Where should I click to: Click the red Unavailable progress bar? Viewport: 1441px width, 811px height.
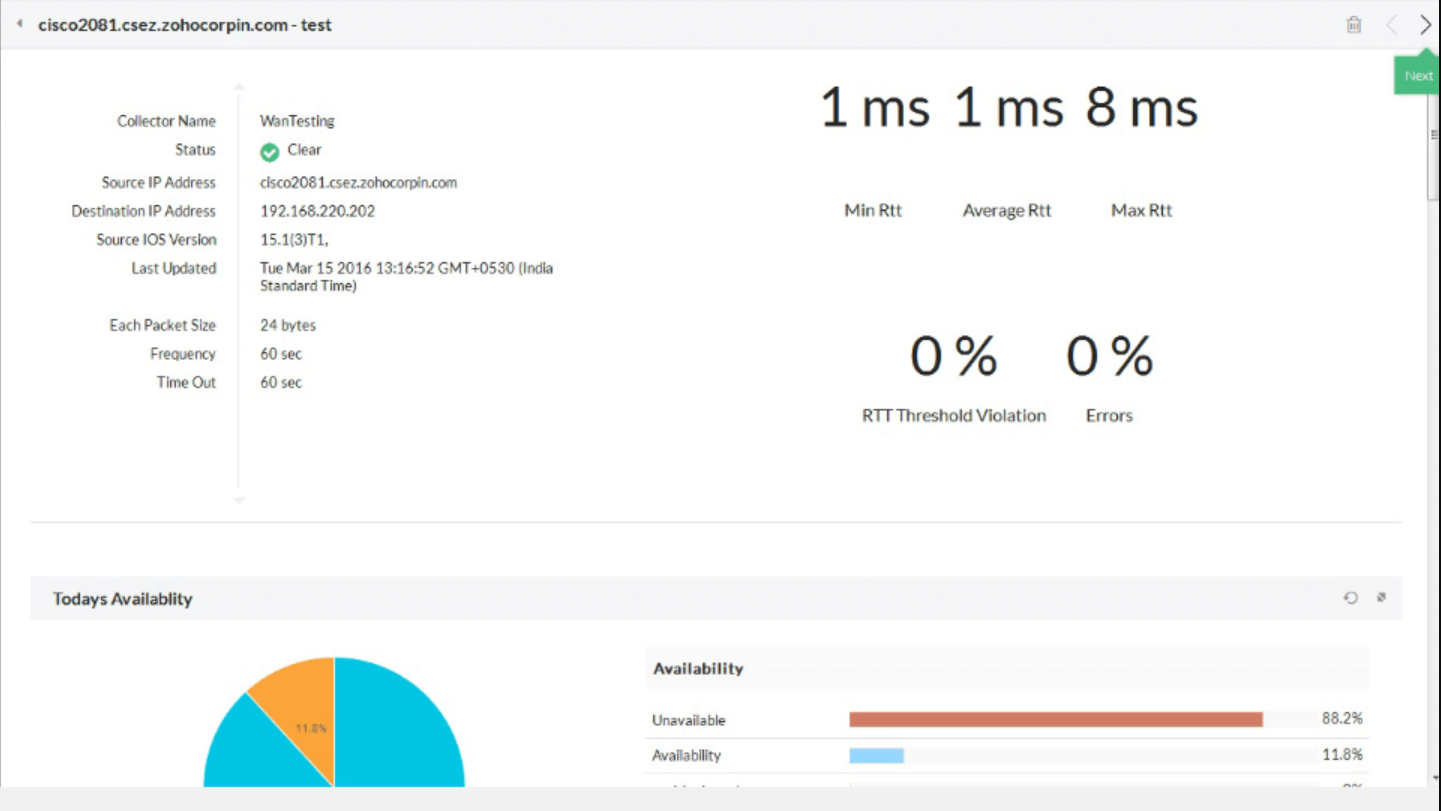1056,719
